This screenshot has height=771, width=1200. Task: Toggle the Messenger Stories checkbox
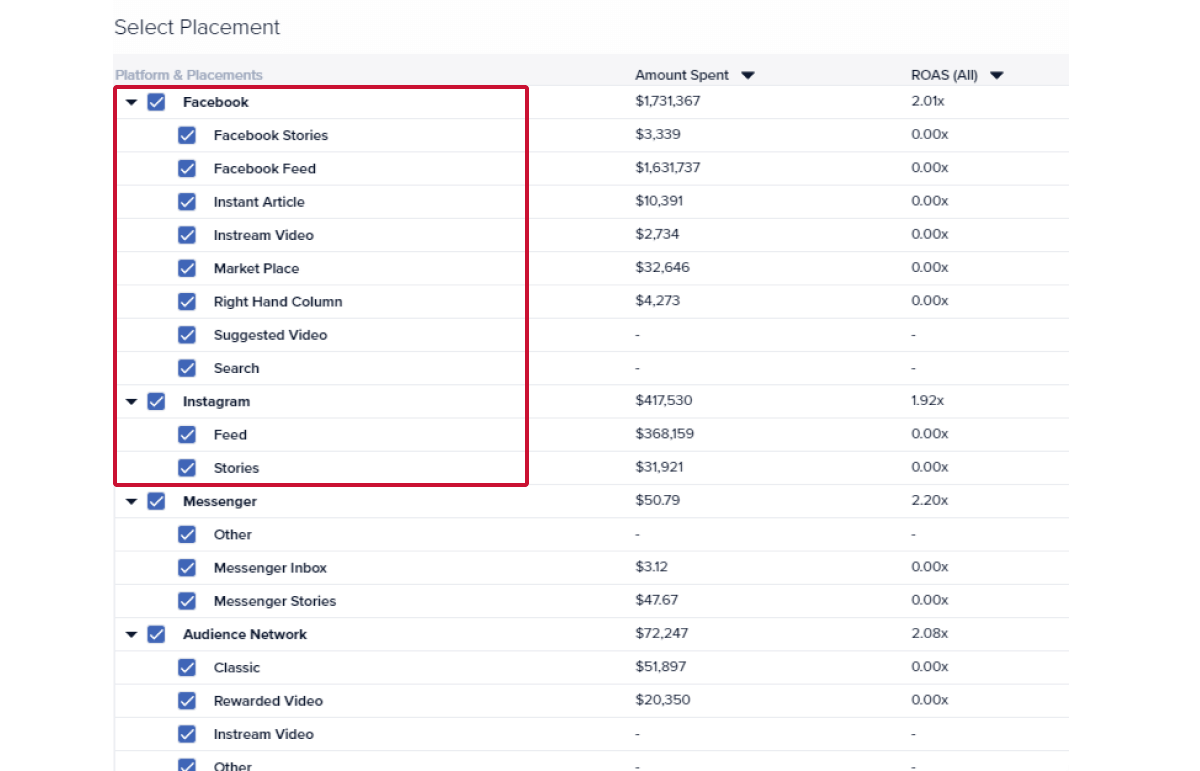pos(187,601)
